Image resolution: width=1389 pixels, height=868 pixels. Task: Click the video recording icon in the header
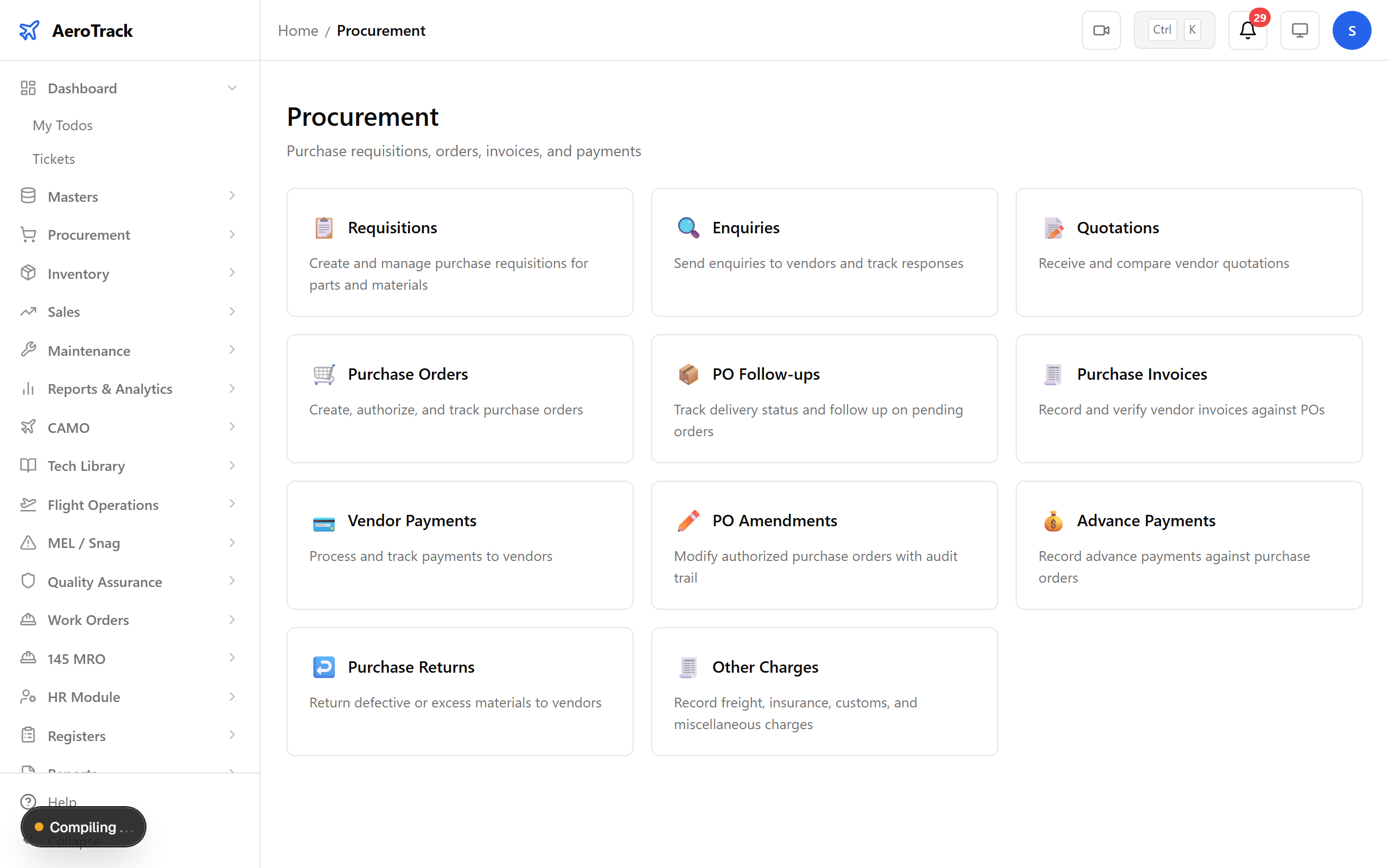[x=1101, y=30]
